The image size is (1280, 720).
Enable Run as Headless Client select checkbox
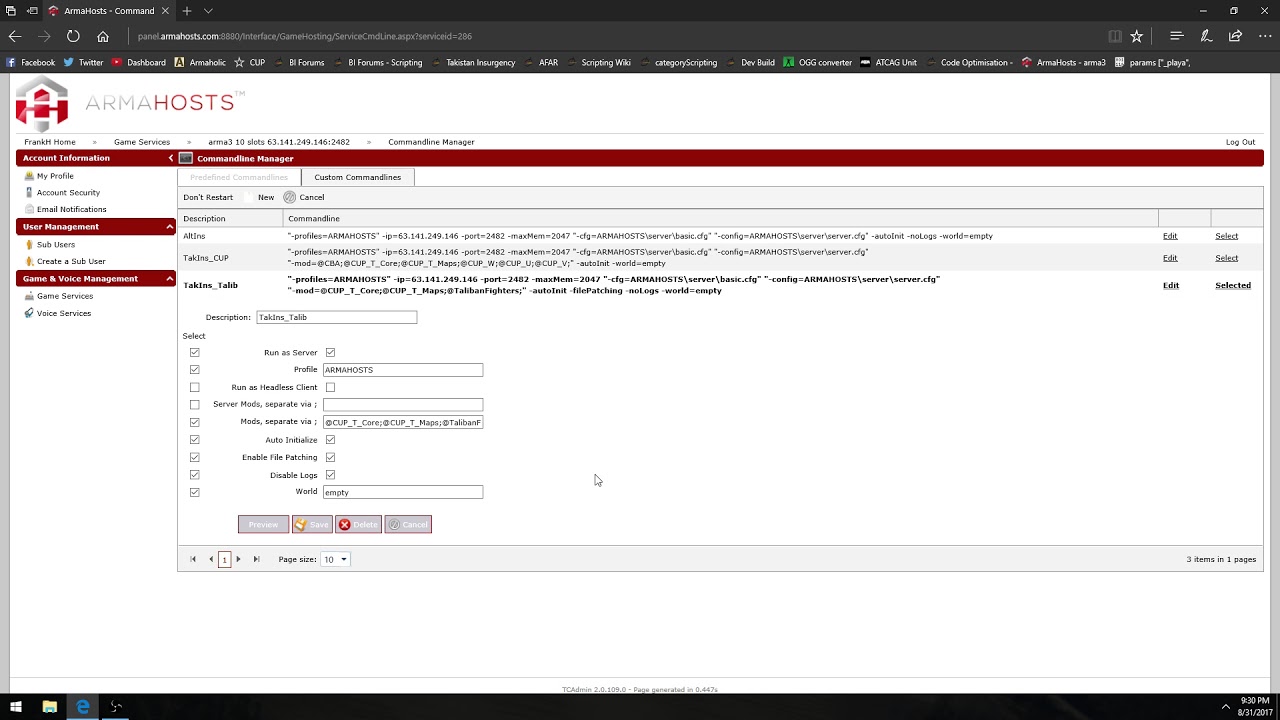195,387
